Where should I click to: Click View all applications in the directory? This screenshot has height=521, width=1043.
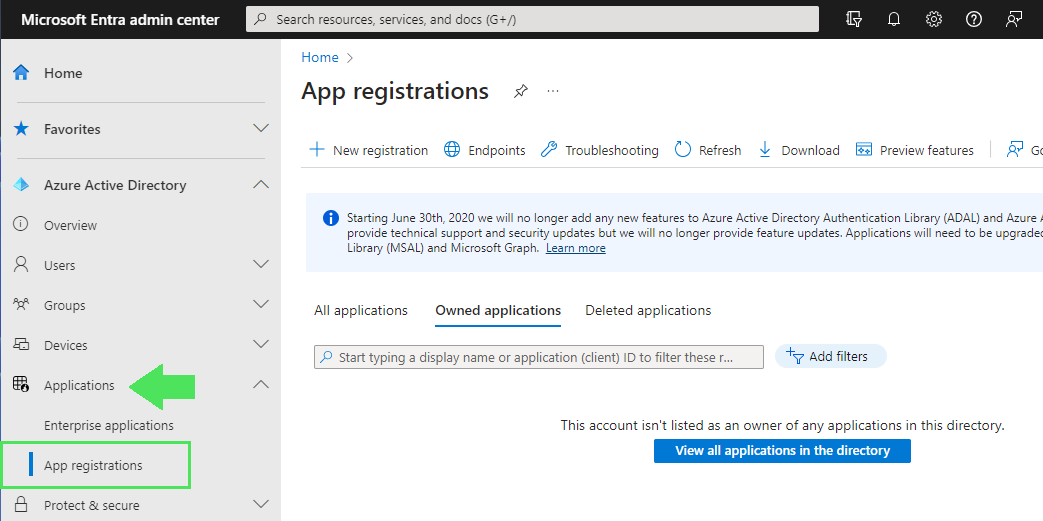click(782, 450)
